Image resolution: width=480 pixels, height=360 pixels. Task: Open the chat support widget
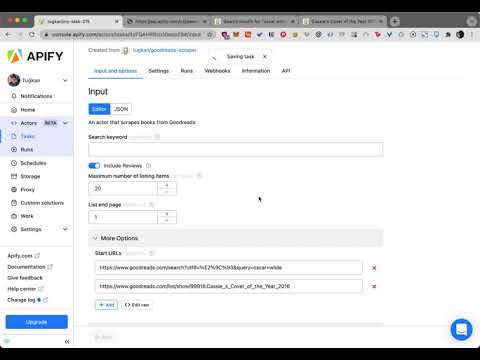(461, 329)
